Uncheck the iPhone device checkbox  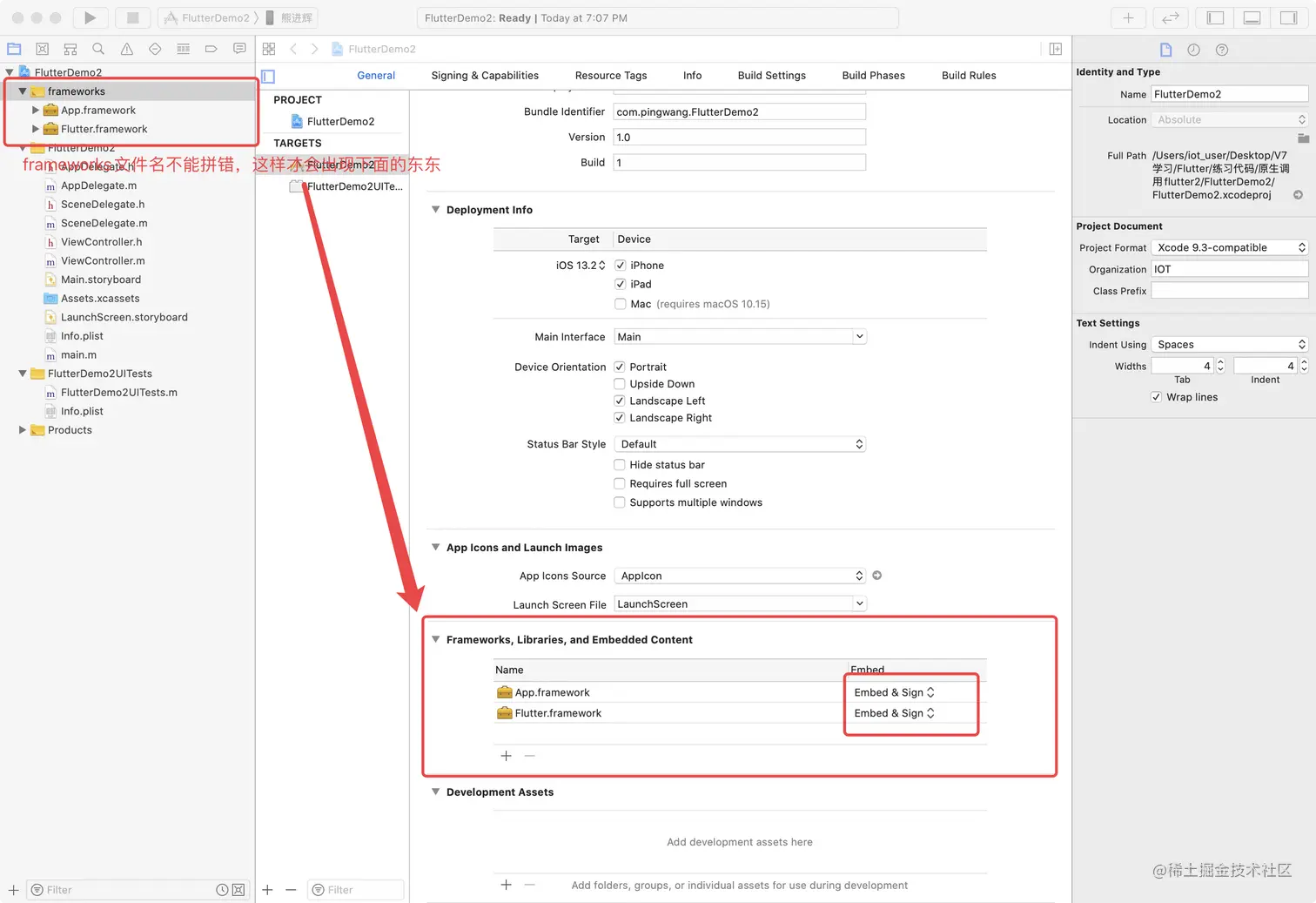[621, 266]
